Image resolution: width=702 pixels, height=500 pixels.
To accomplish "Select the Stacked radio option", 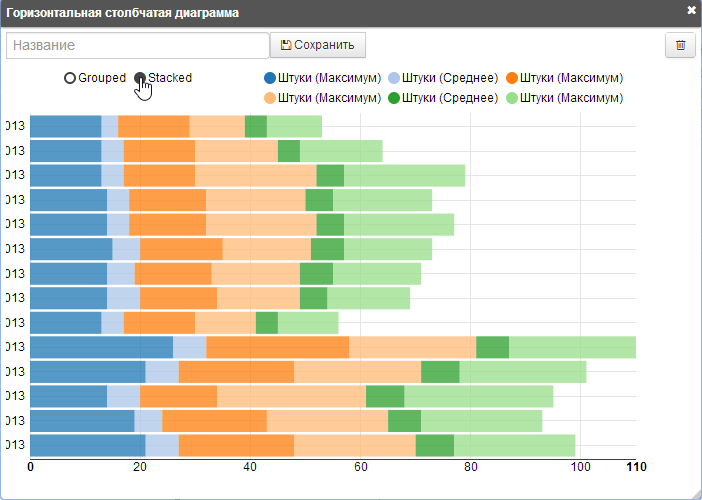I will [x=140, y=78].
